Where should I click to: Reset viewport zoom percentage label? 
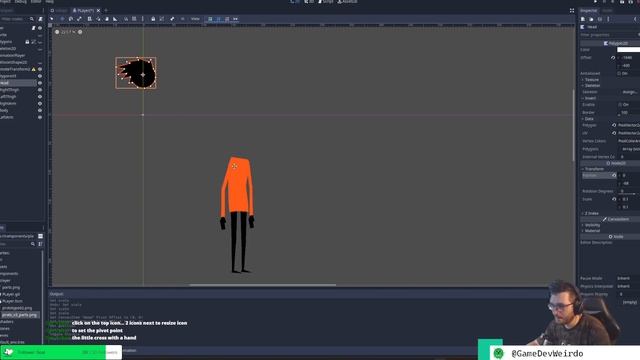click(x=68, y=32)
